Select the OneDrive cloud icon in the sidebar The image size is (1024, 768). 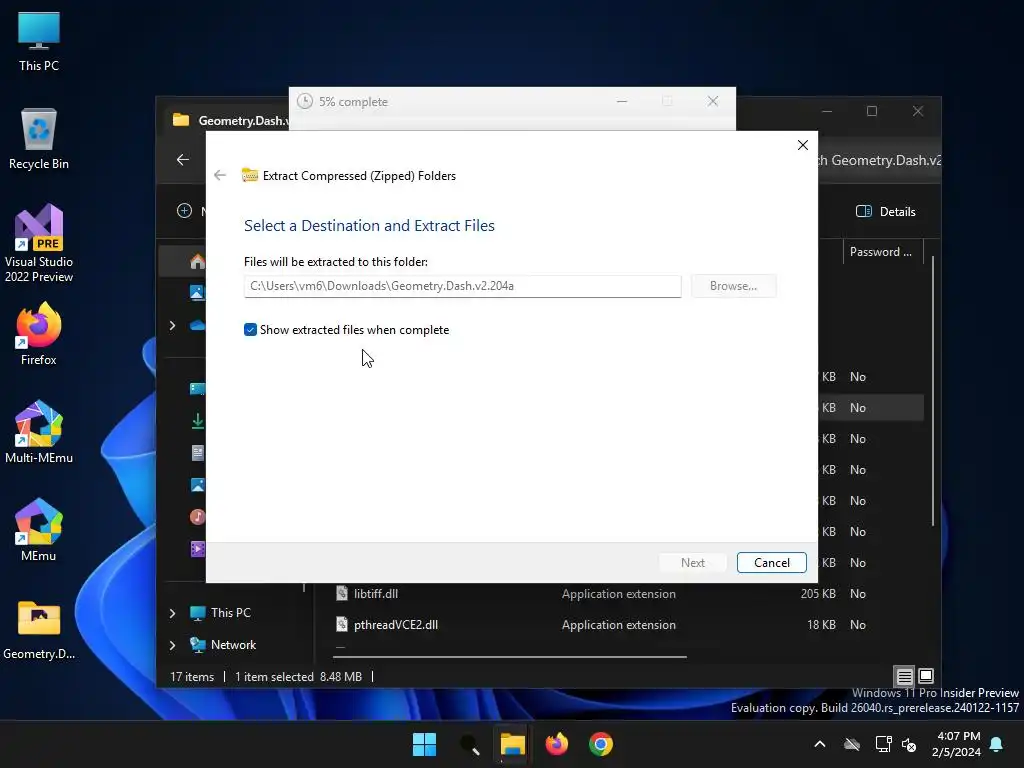pos(197,325)
